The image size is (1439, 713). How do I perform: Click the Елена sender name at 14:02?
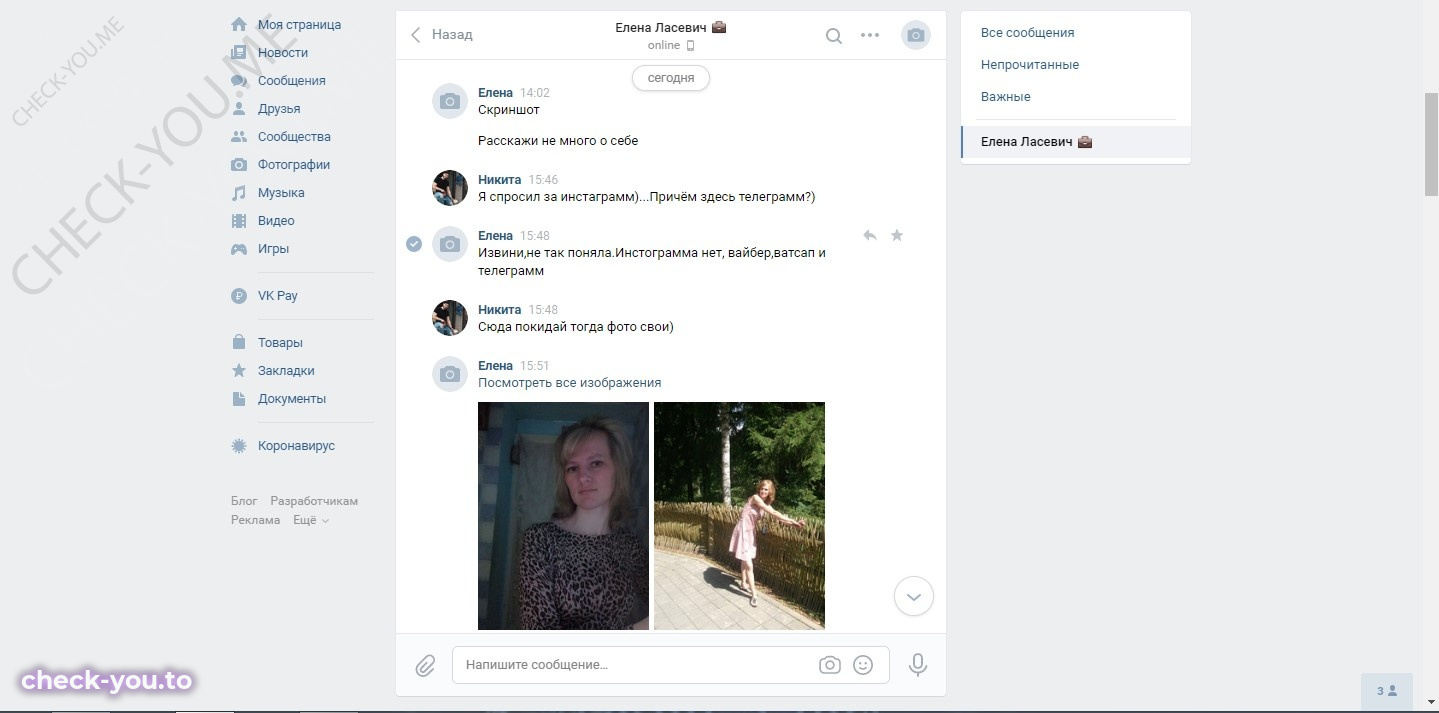[495, 93]
